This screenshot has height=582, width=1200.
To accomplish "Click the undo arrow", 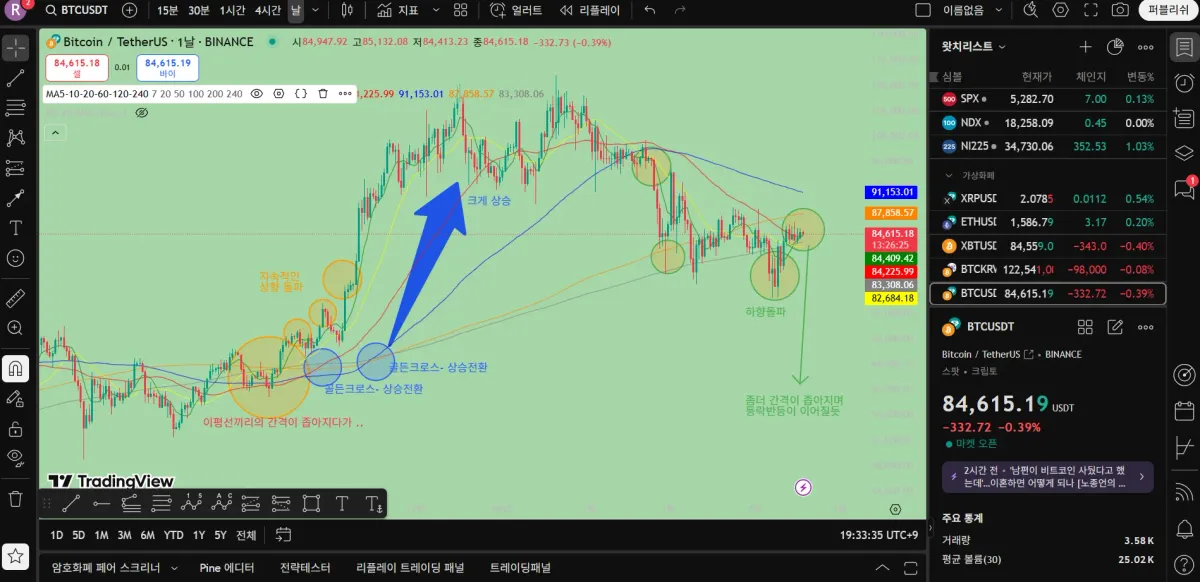I will (650, 10).
